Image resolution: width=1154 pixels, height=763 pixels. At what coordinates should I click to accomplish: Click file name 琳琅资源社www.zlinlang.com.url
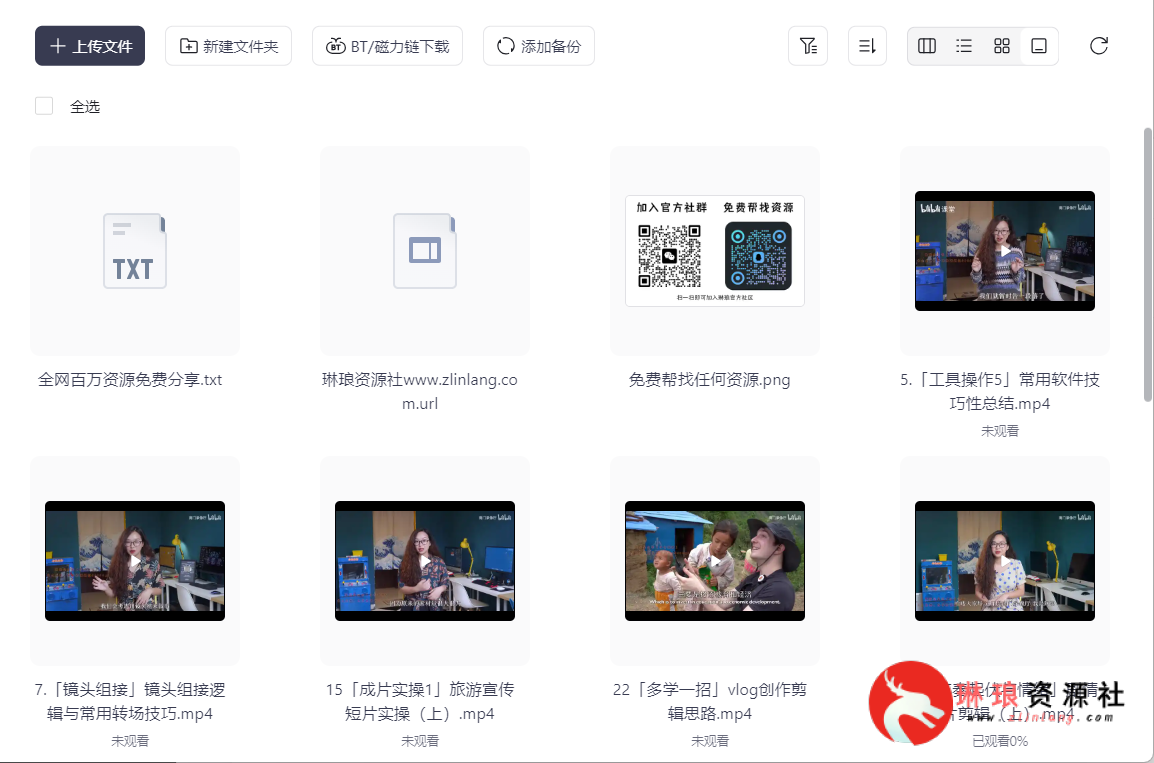(420, 391)
